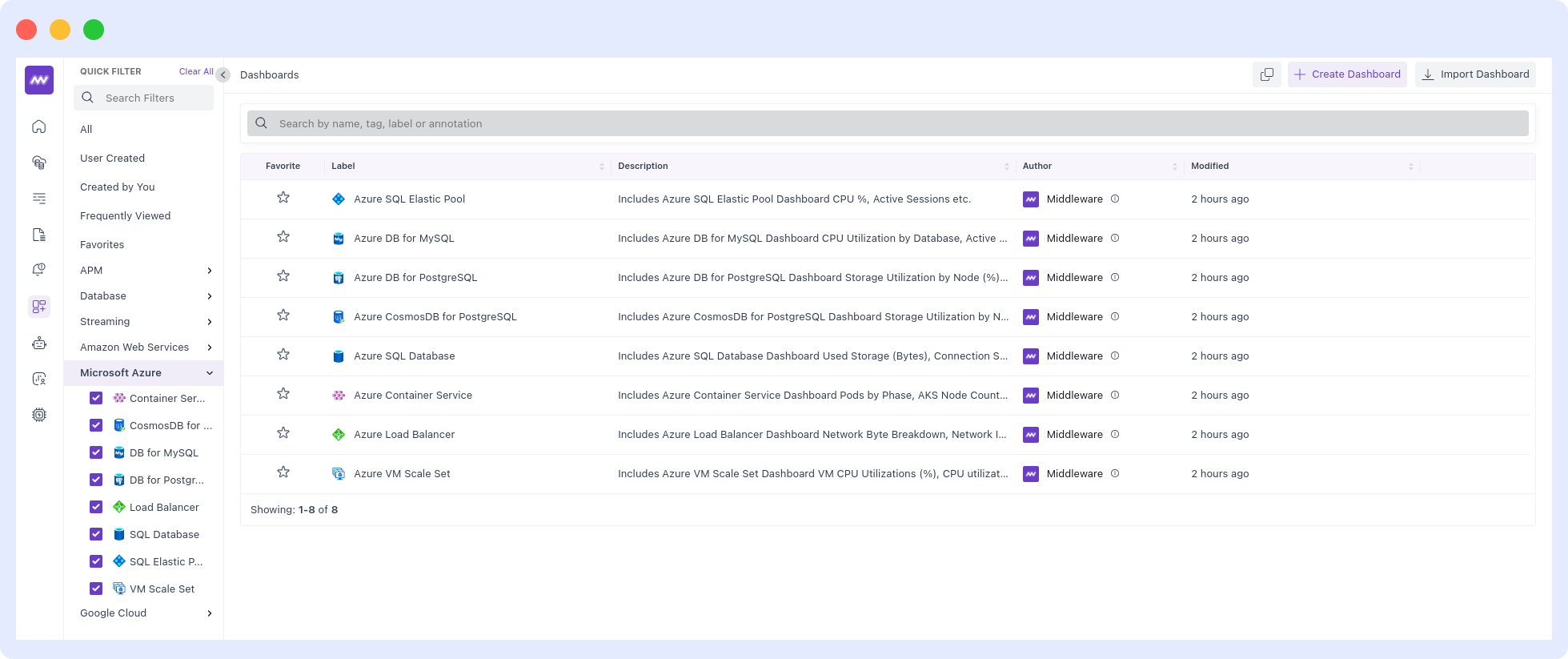The height and width of the screenshot is (659, 1568).
Task: Collapse the Microsoft Azure filter group
Action: coord(210,373)
